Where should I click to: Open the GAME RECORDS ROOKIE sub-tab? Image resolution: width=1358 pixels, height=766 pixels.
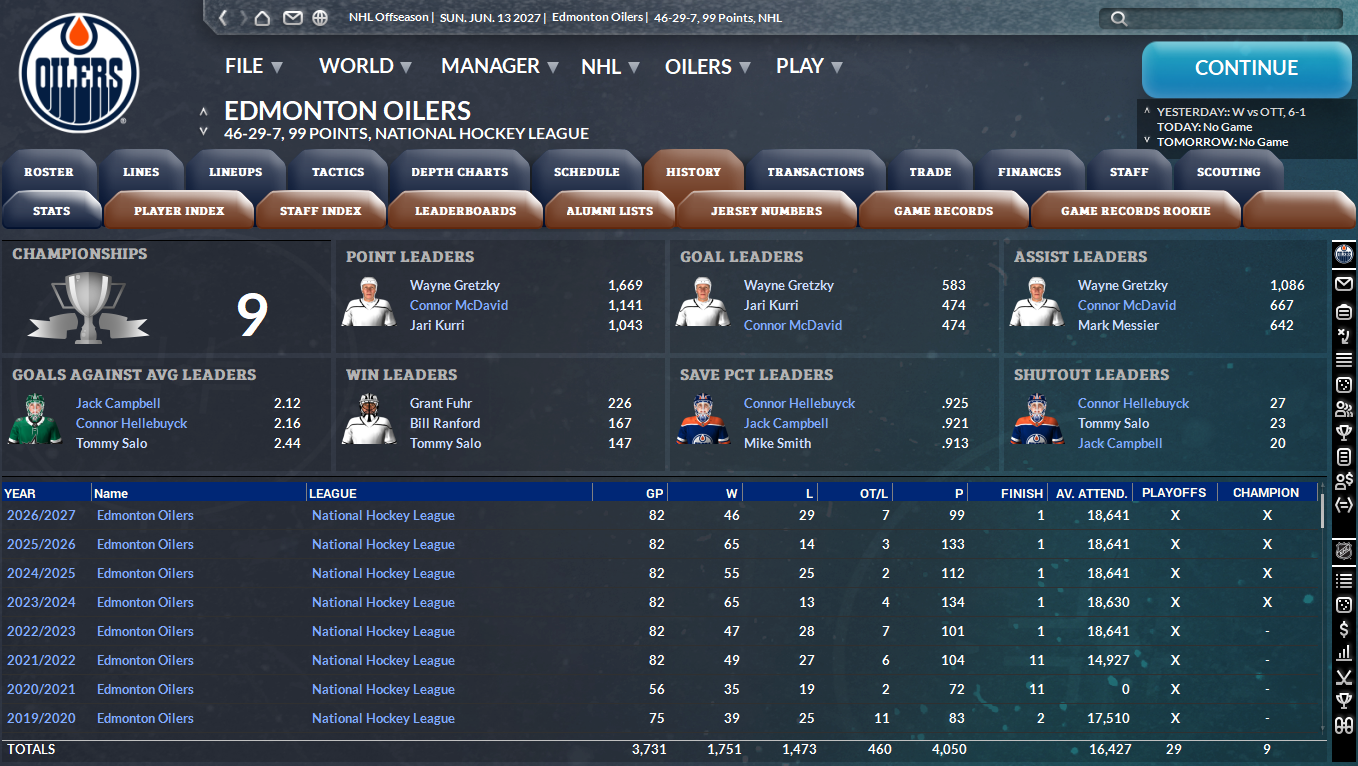click(x=1136, y=211)
